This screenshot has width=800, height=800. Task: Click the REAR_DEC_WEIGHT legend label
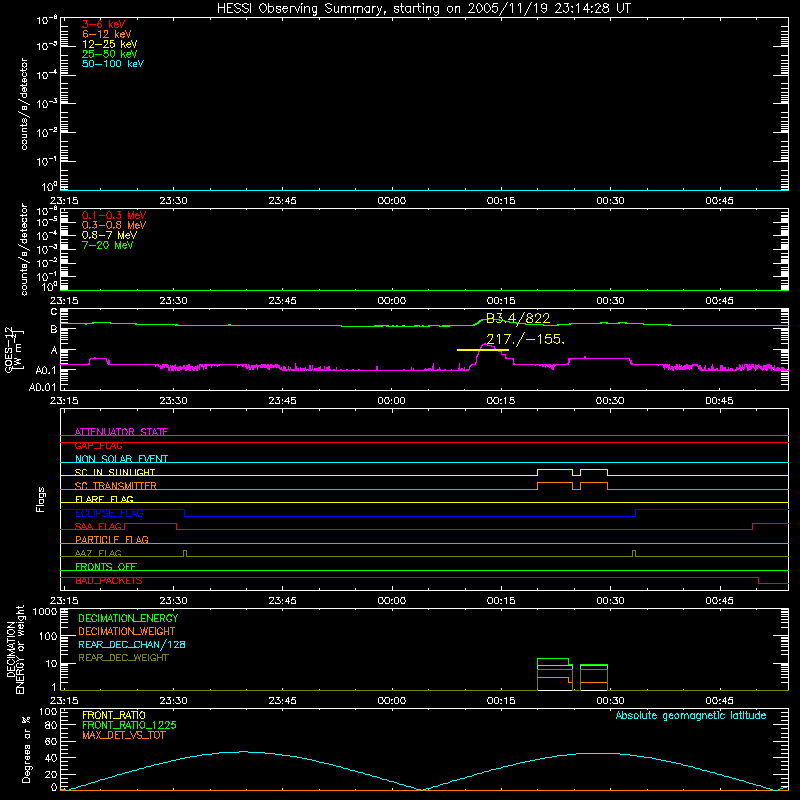click(x=123, y=658)
